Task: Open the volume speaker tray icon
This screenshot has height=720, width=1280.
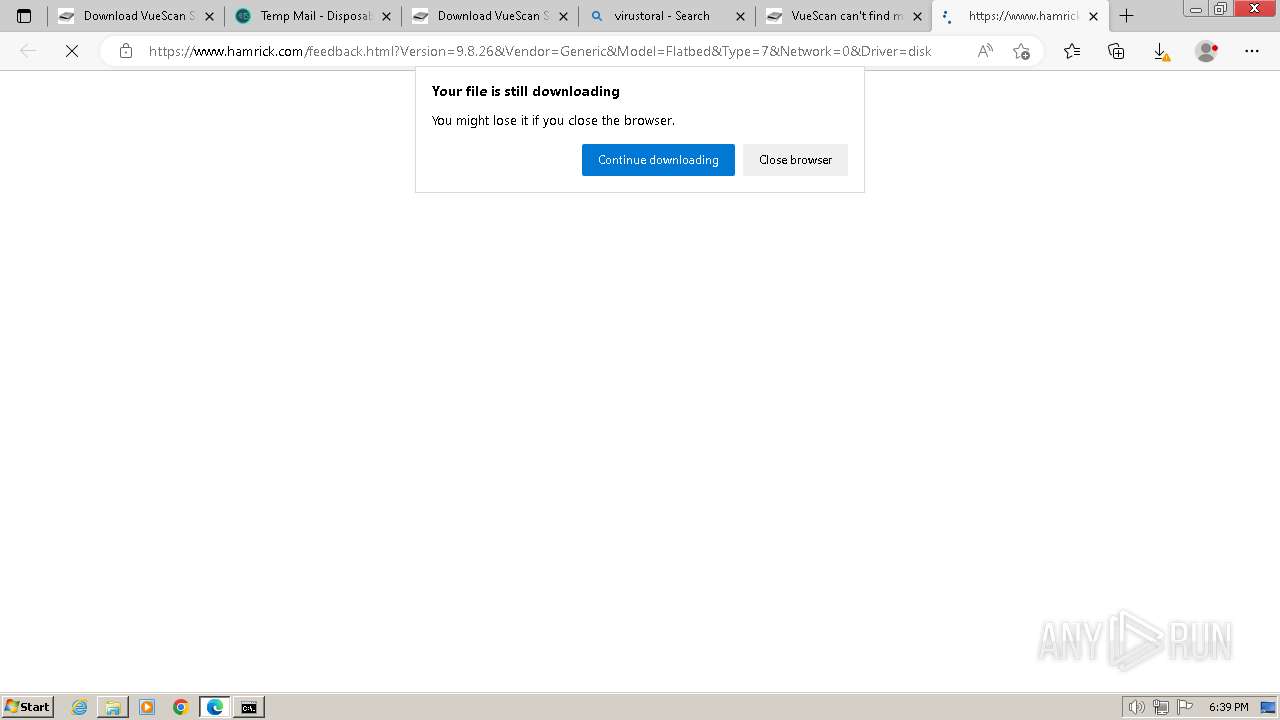Action: coord(1136,707)
